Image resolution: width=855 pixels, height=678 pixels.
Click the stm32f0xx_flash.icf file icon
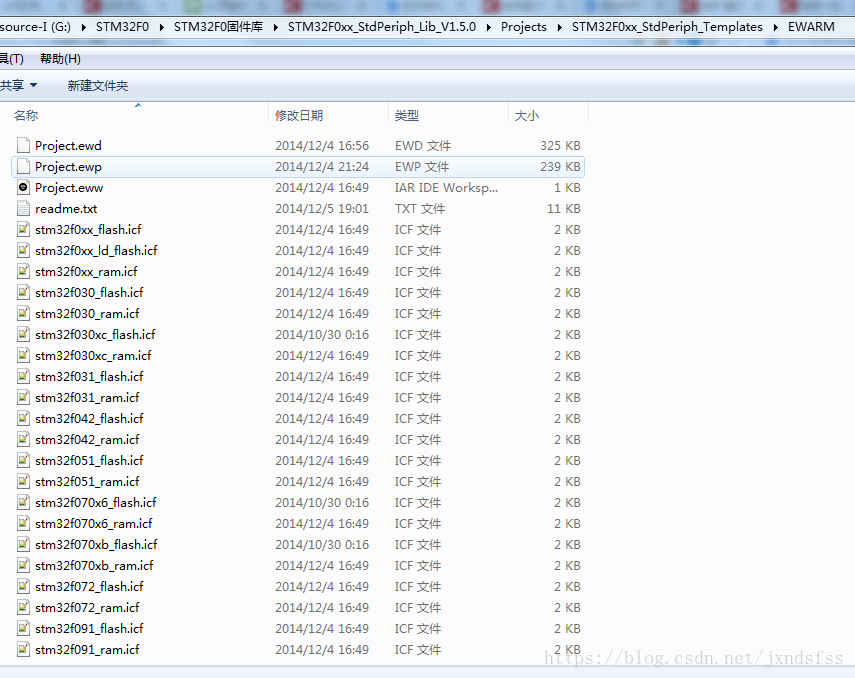(x=23, y=229)
